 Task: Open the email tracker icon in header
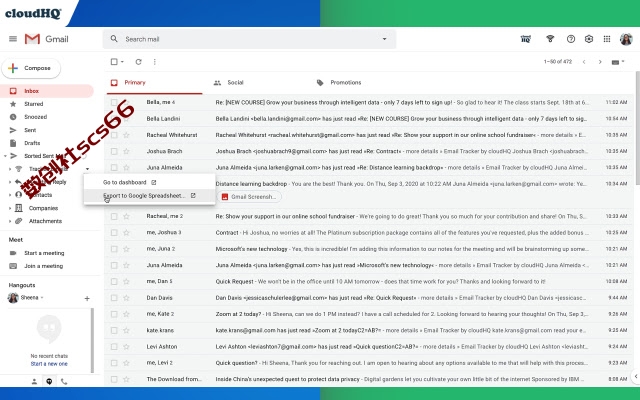pos(550,39)
